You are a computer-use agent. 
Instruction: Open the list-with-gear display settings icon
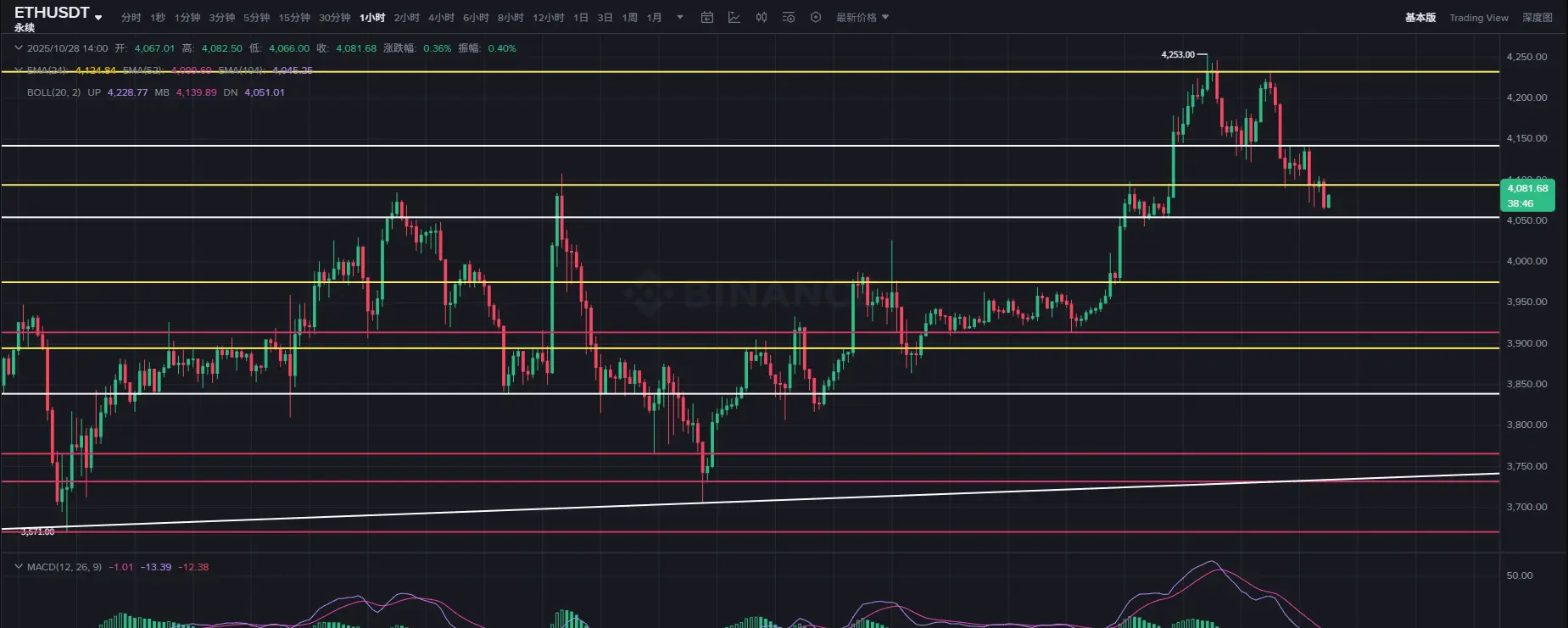789,17
